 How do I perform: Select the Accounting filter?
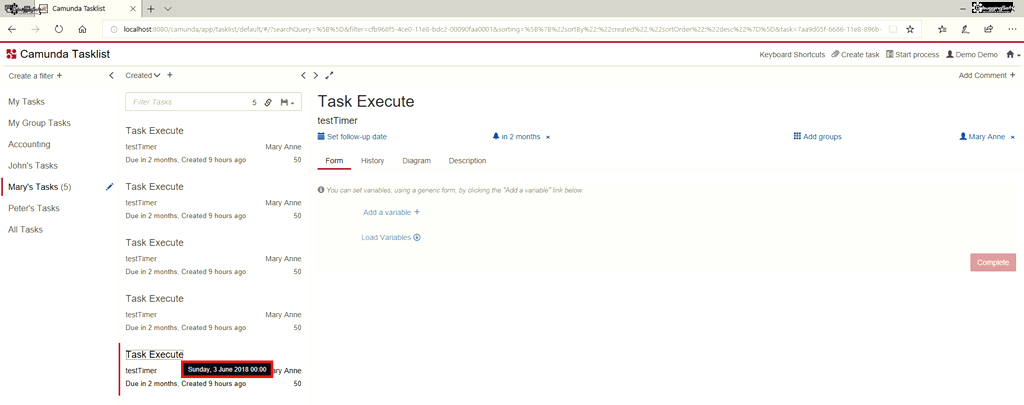[29, 144]
